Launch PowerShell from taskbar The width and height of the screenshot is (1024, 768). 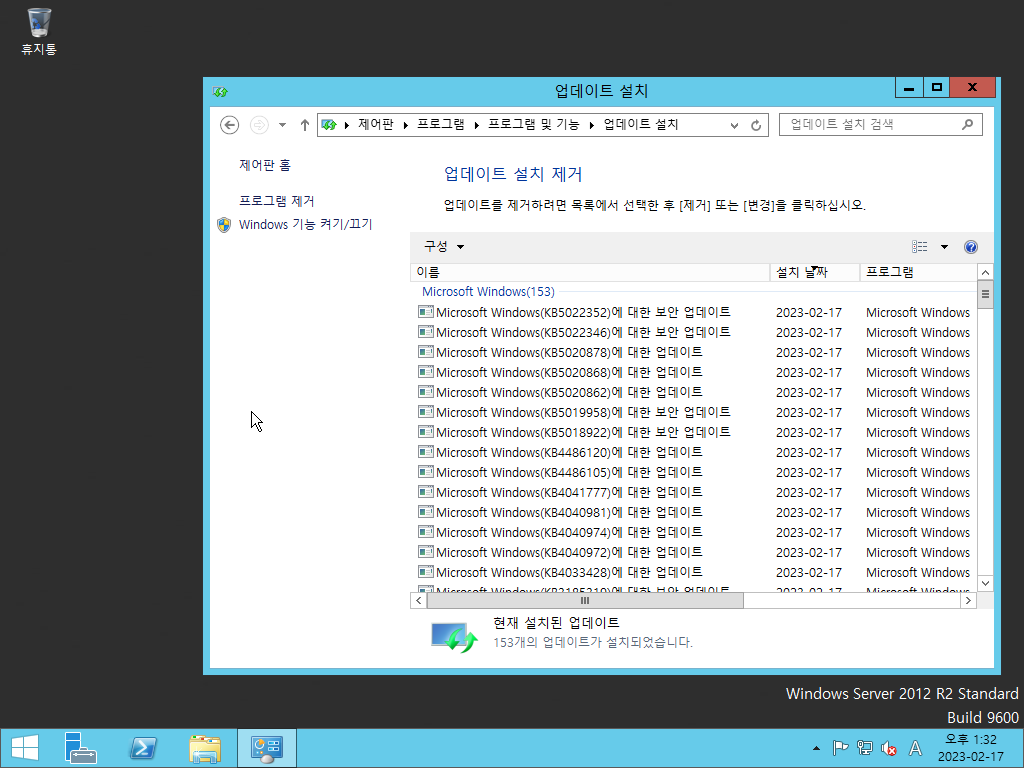143,748
